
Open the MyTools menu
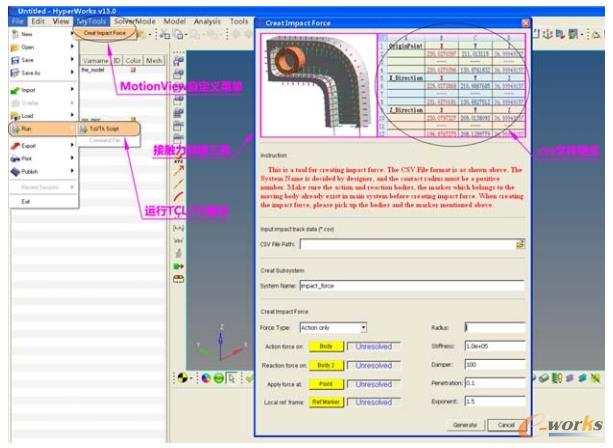91,21
